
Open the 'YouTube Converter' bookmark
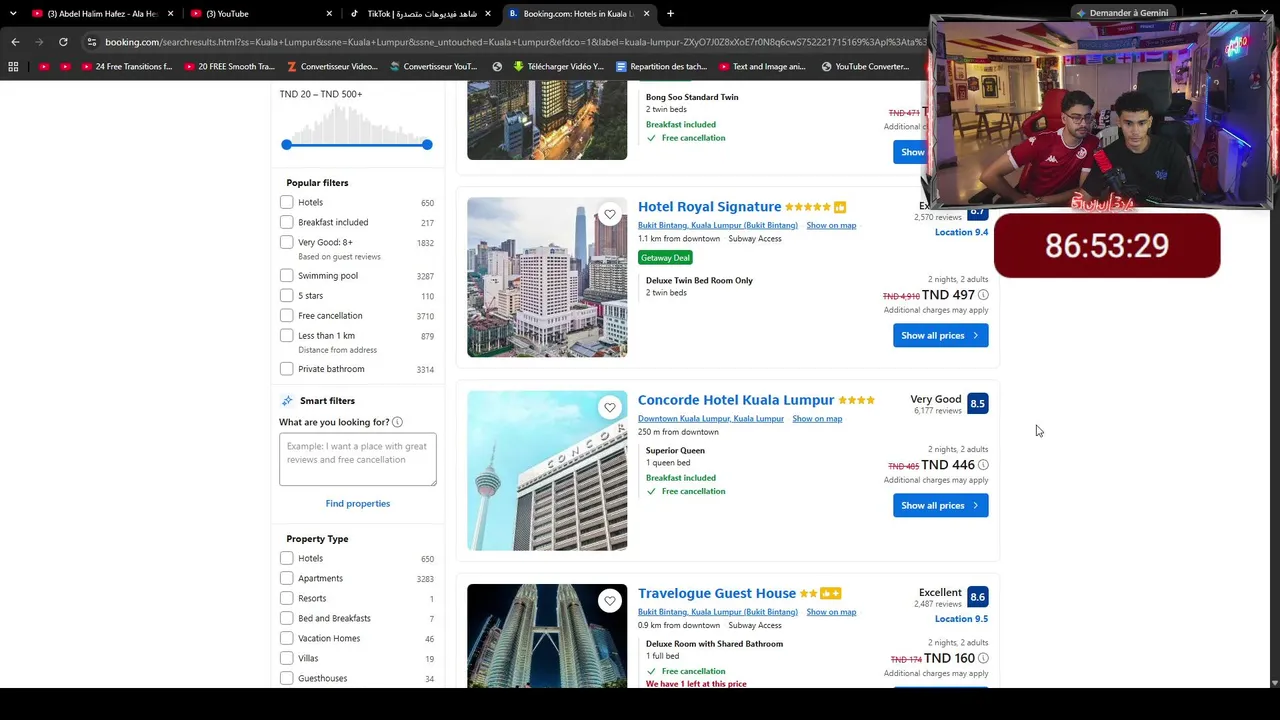tap(865, 67)
